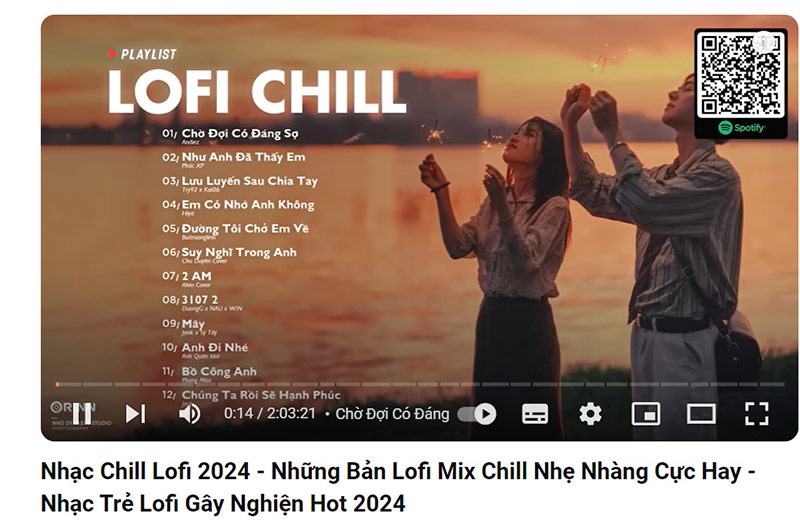Click track 01 'Chờ Đợi Có Đáng Sợ'

coord(230,134)
